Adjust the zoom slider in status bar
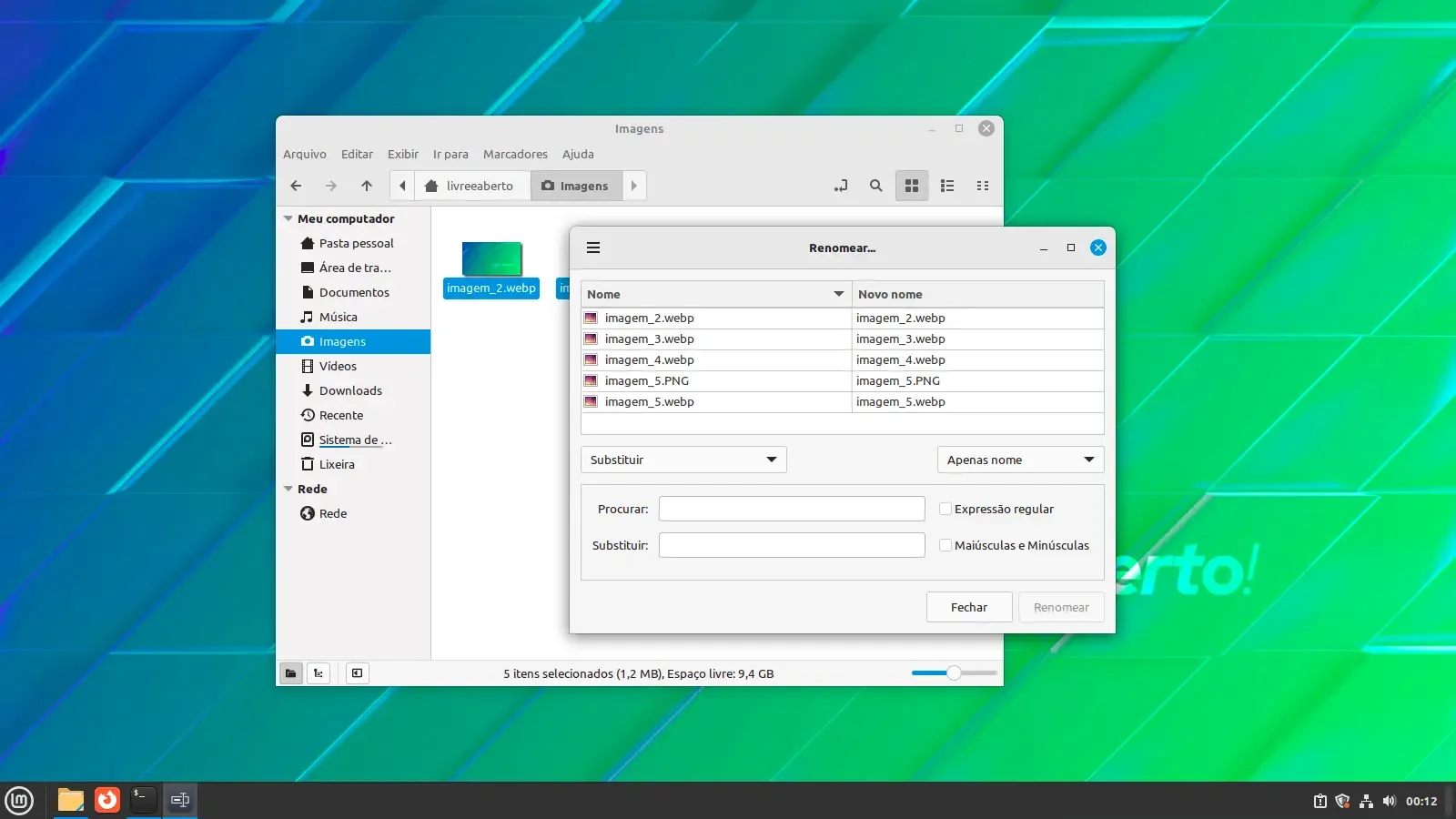1456x819 pixels. (954, 672)
